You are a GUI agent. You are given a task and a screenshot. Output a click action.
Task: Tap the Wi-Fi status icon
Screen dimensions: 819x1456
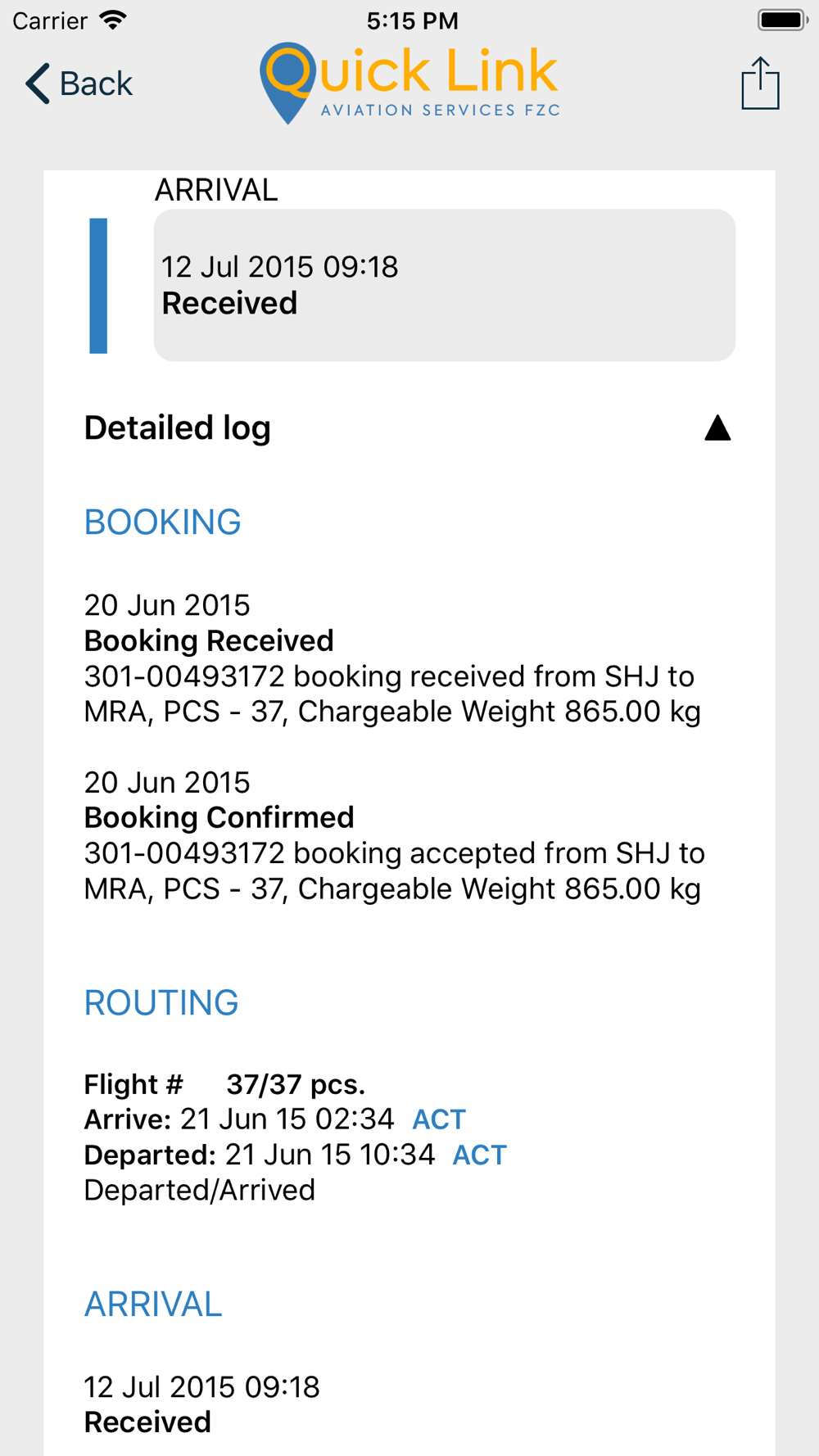(113, 20)
